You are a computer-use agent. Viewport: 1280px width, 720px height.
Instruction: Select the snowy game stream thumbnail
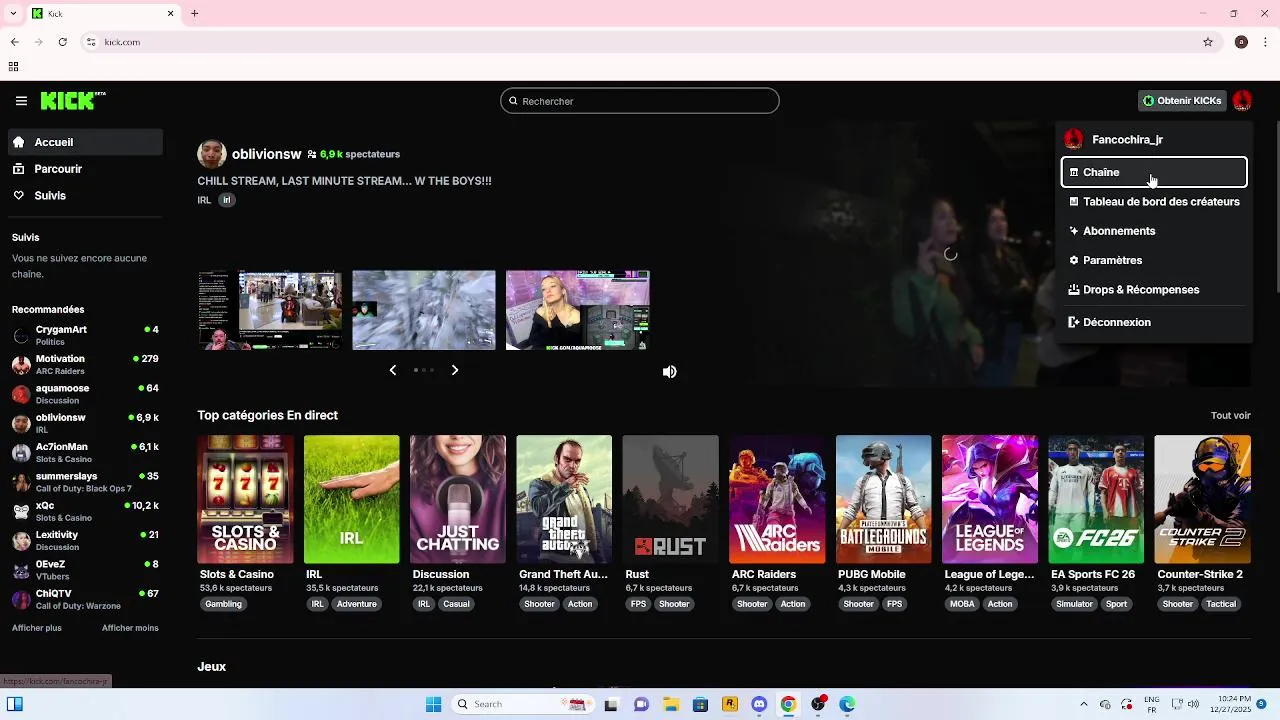pos(424,310)
